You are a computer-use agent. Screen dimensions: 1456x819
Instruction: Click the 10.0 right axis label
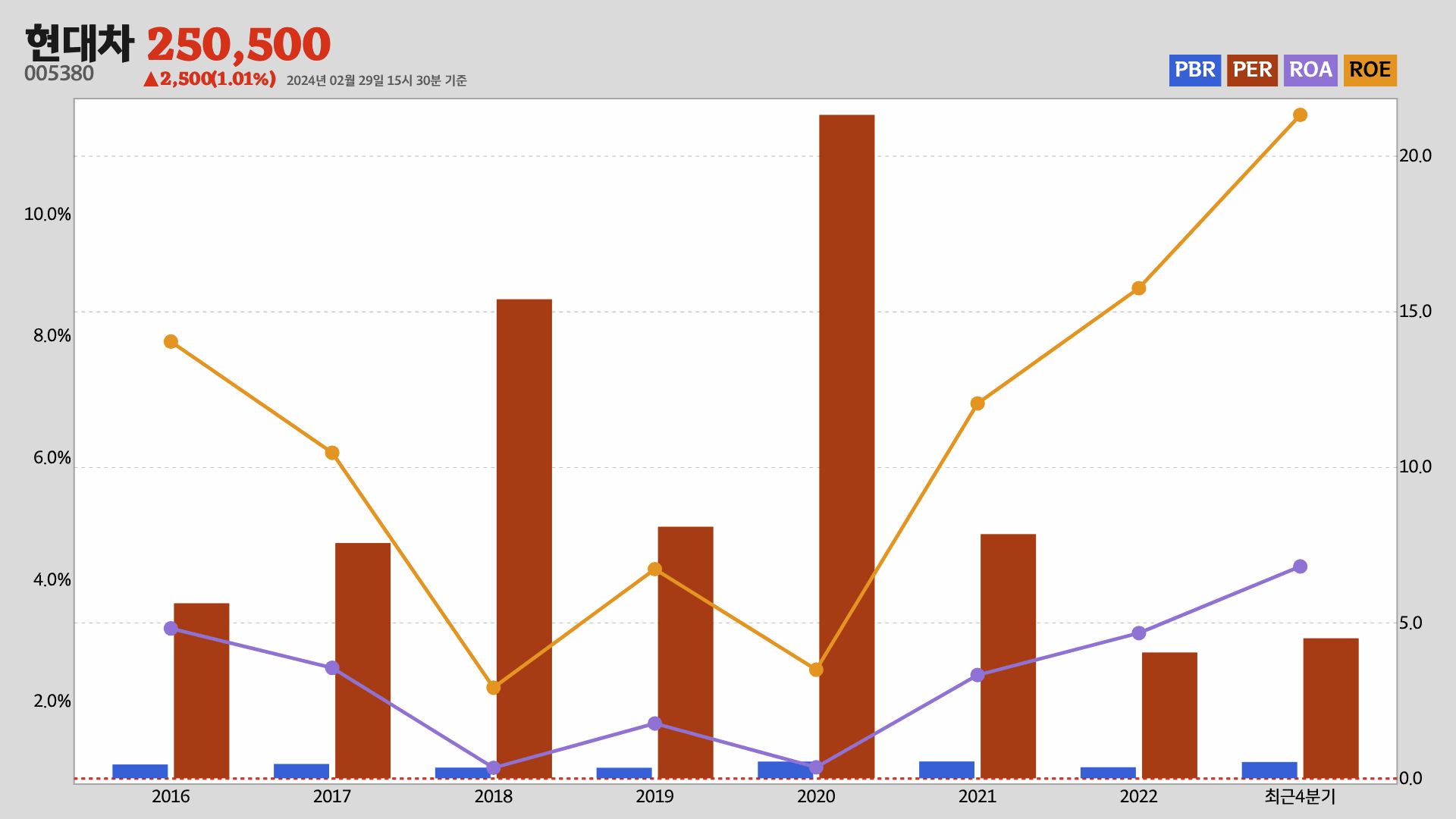(1415, 466)
